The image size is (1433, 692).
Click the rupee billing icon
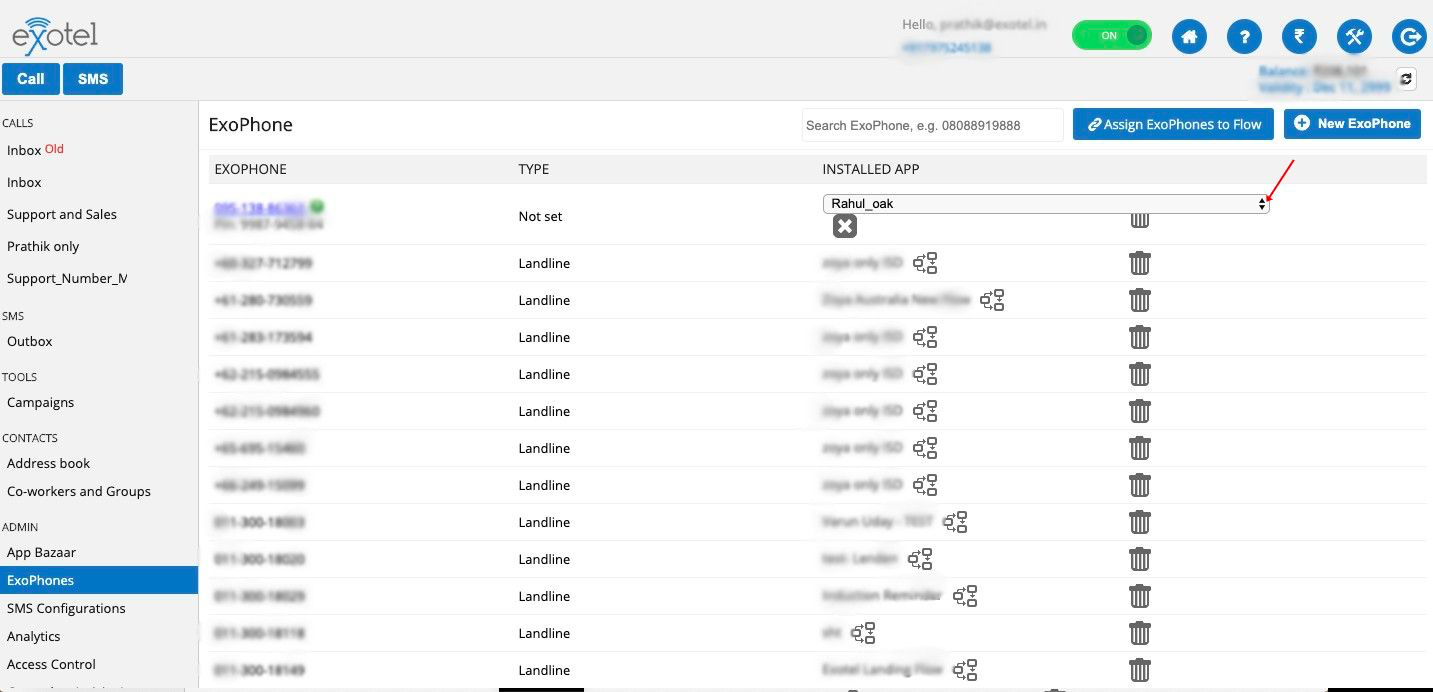(1299, 37)
